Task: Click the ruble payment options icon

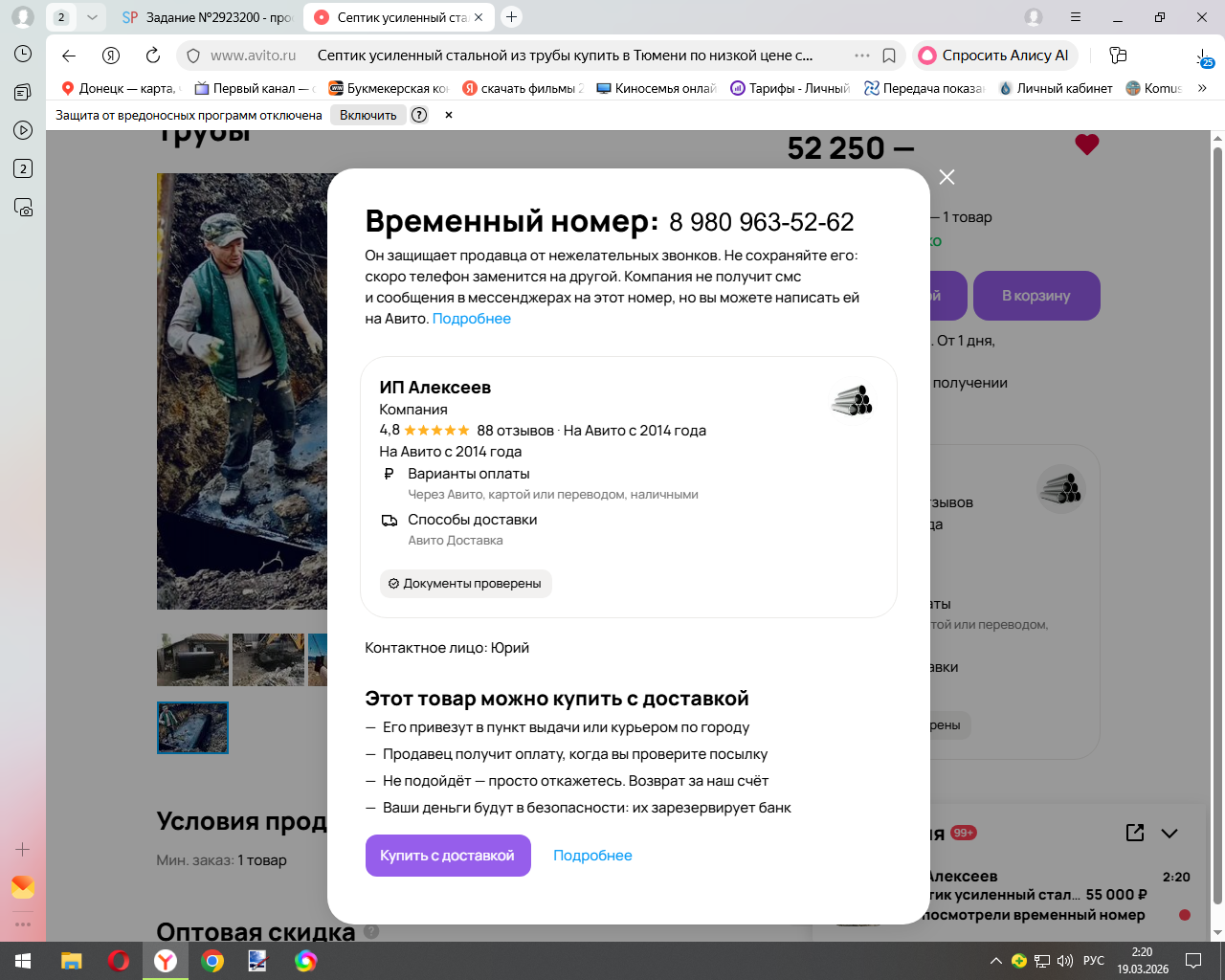Action: [389, 474]
